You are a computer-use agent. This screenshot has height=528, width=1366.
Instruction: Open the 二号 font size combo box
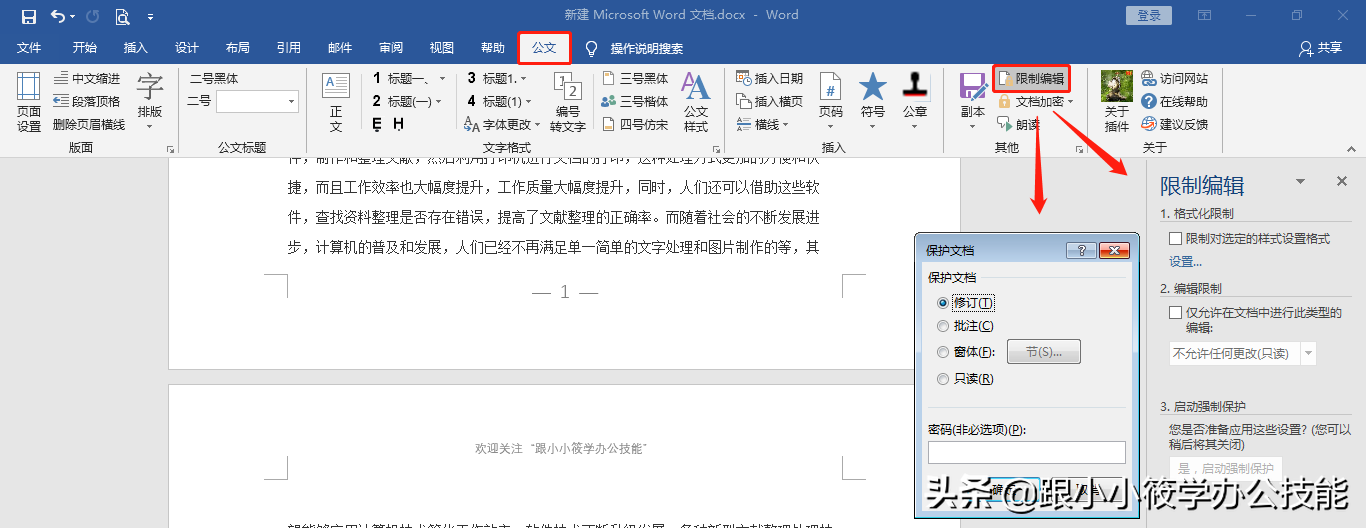(x=257, y=101)
